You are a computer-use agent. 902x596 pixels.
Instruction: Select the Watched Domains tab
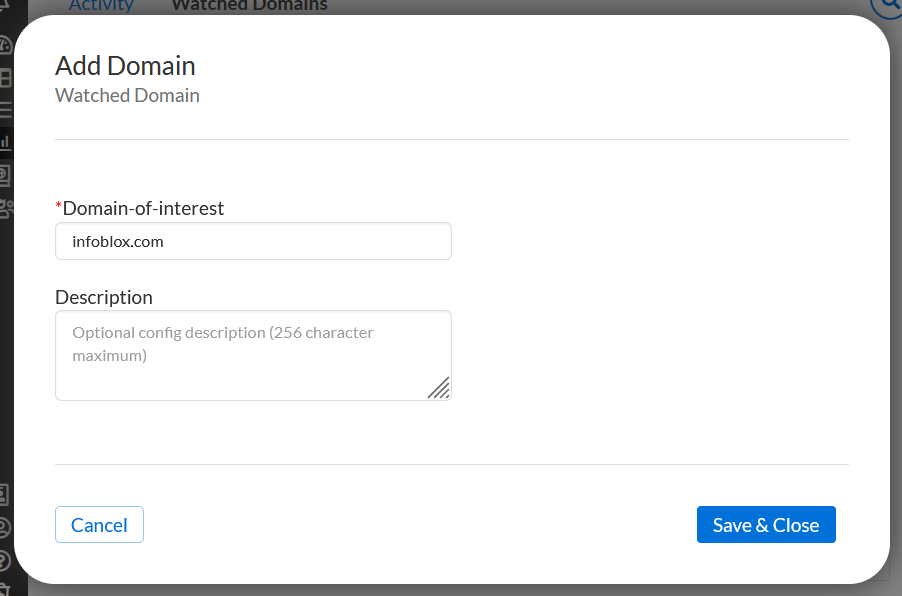pyautogui.click(x=249, y=6)
